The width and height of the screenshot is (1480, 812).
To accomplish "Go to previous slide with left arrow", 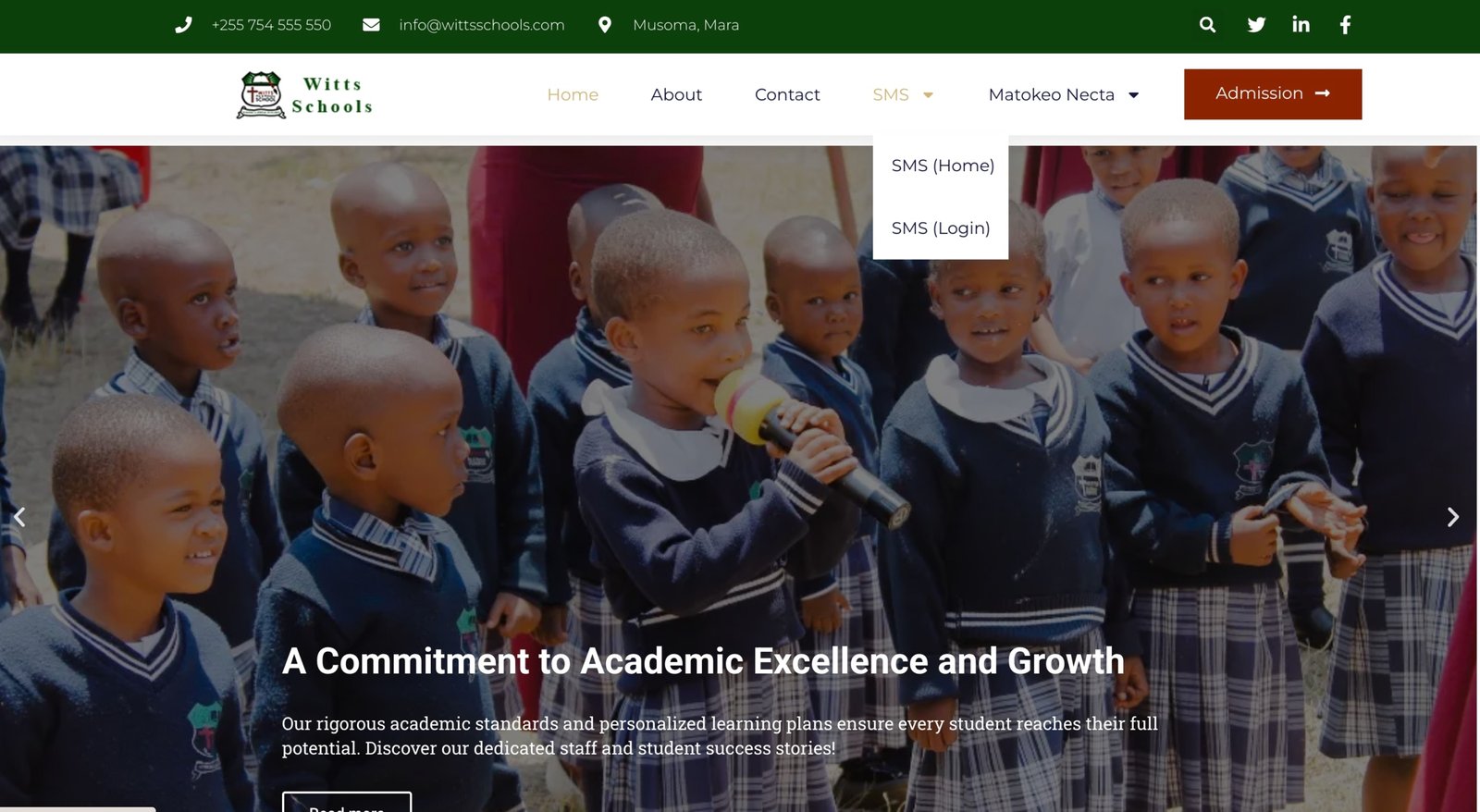I will [x=18, y=517].
